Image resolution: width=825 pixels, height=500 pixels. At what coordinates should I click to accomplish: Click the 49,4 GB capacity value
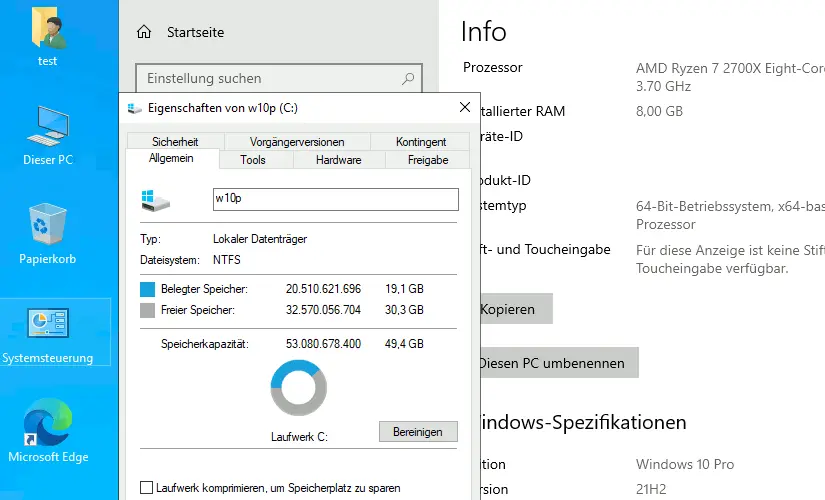pos(404,344)
